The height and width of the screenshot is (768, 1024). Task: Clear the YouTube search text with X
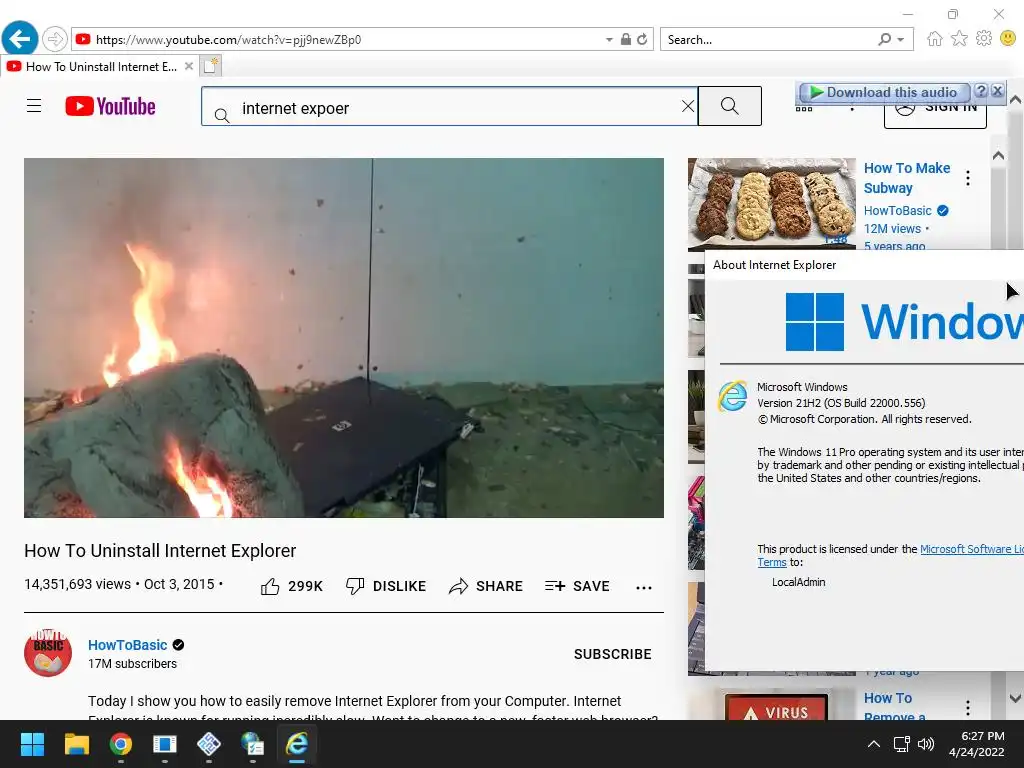688,106
